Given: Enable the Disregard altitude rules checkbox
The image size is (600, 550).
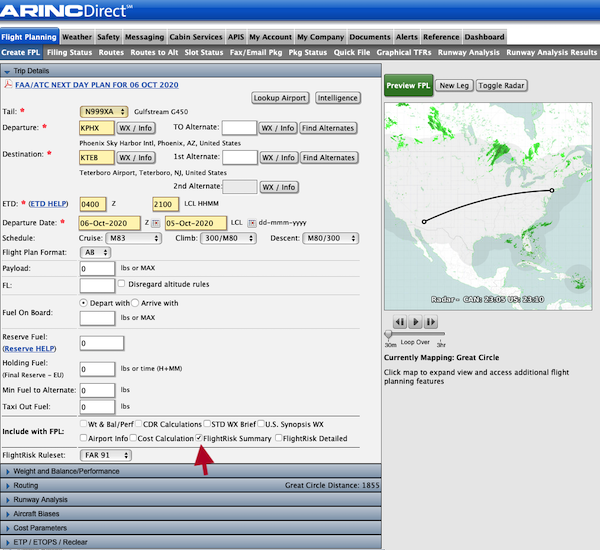Looking at the screenshot, I should (123, 285).
